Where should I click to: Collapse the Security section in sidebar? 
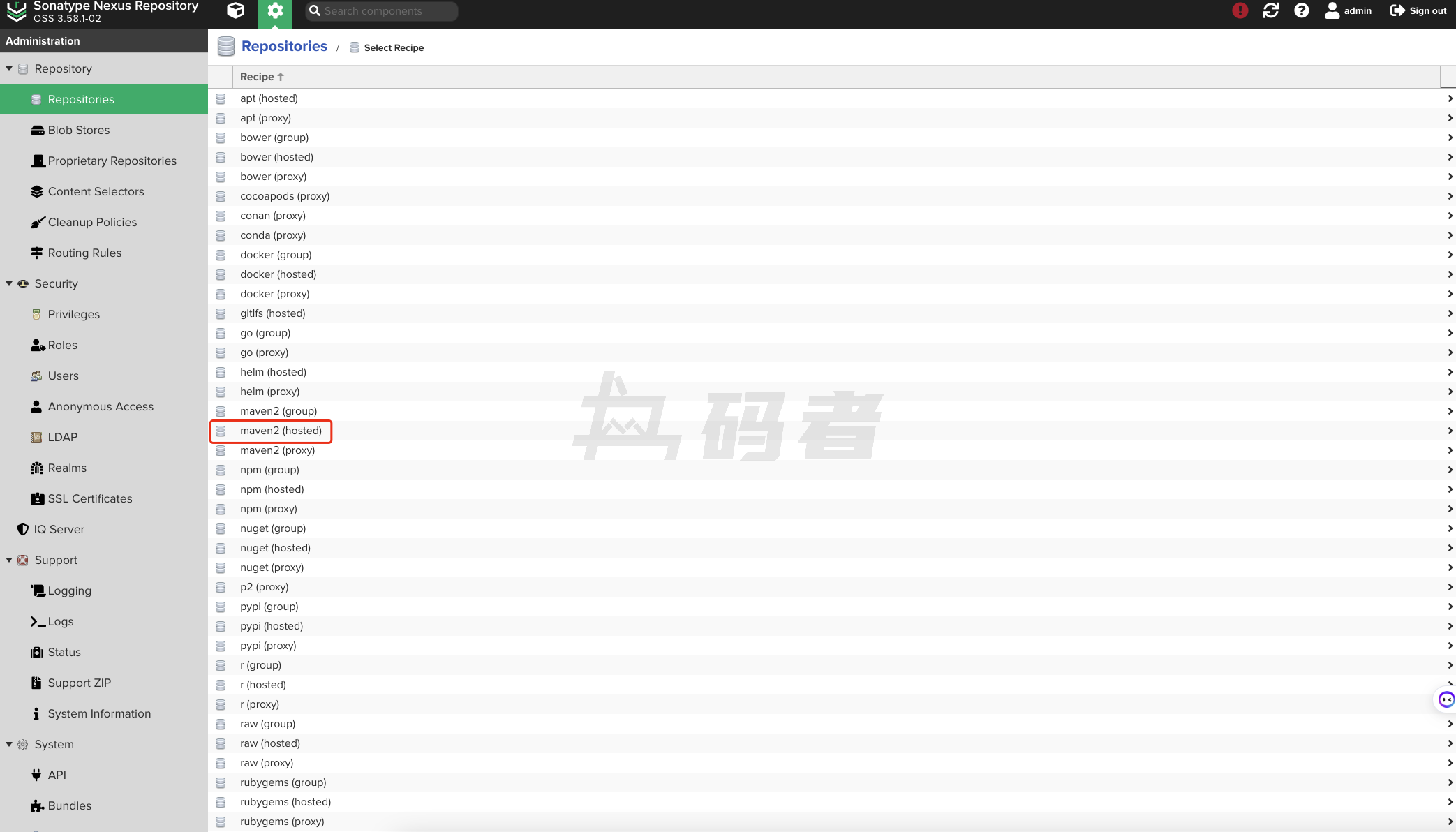tap(9, 283)
